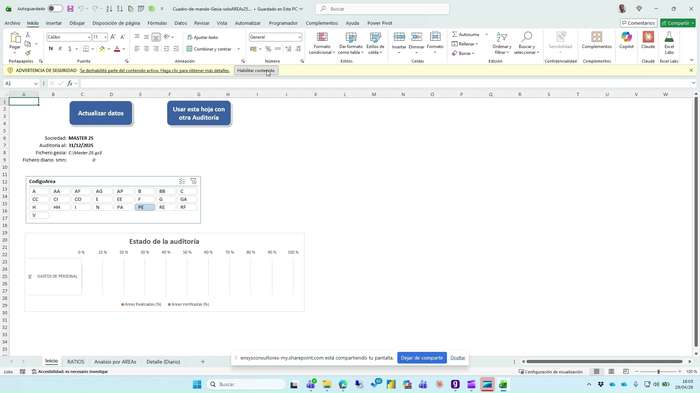Toggle the Autoguardado switch
The image size is (700, 393).
[x=55, y=8]
